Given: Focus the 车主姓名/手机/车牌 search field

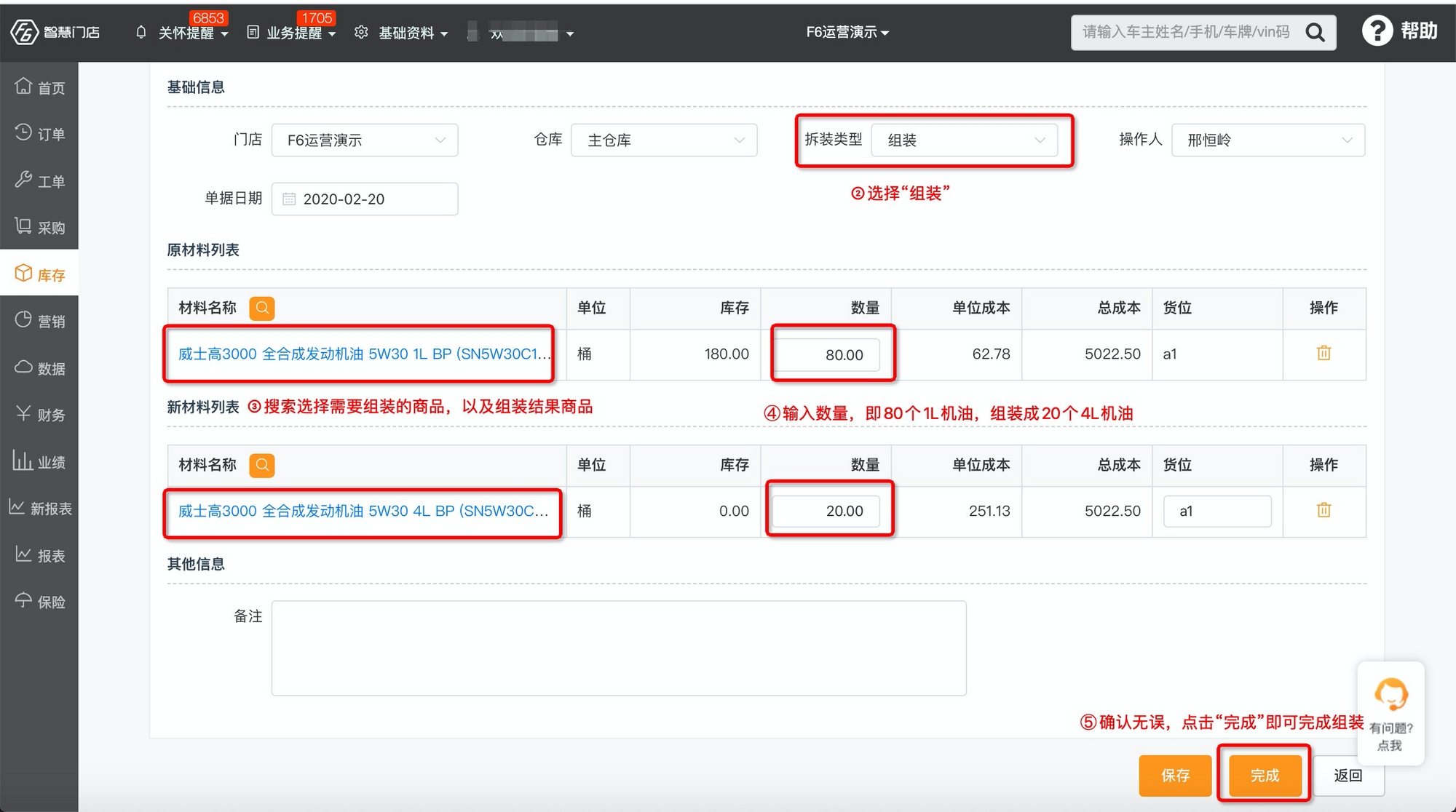Looking at the screenshot, I should pos(1187,32).
